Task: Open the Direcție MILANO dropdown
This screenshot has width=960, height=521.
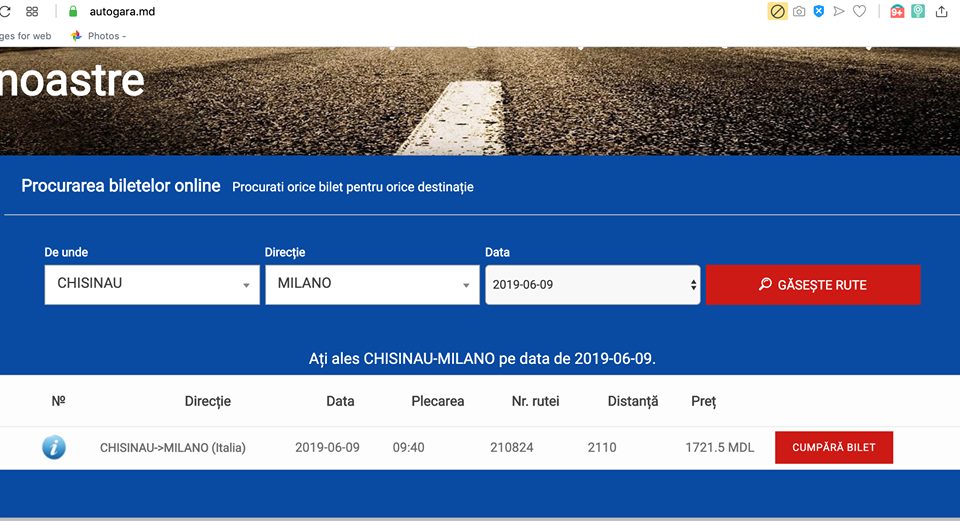Action: 372,285
